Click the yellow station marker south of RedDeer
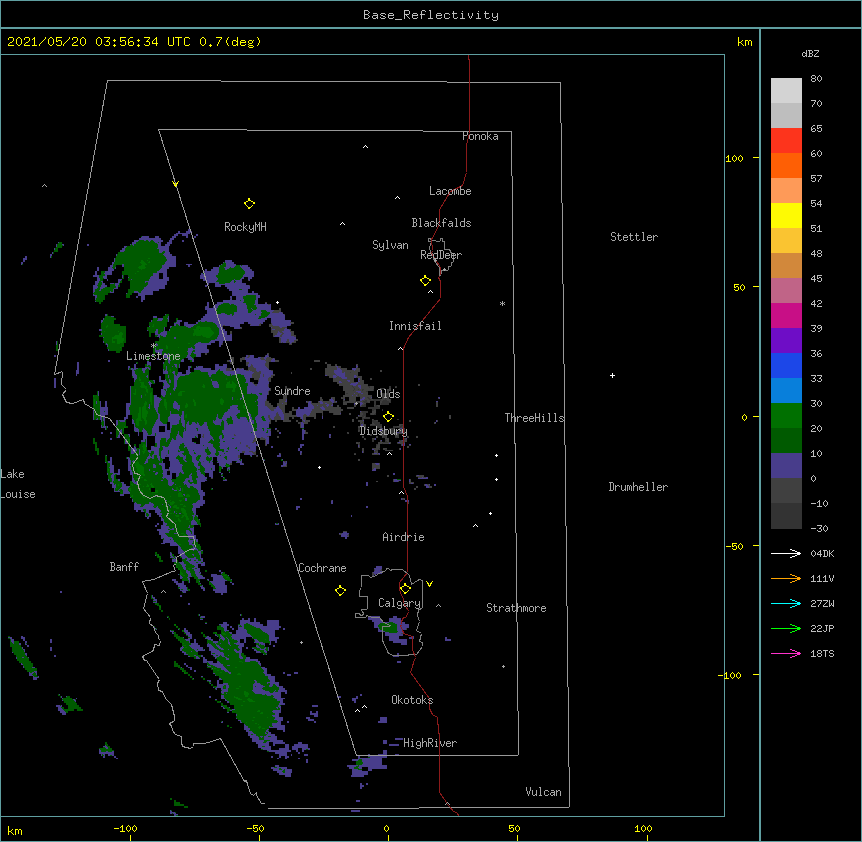This screenshot has height=842, width=862. click(x=425, y=281)
